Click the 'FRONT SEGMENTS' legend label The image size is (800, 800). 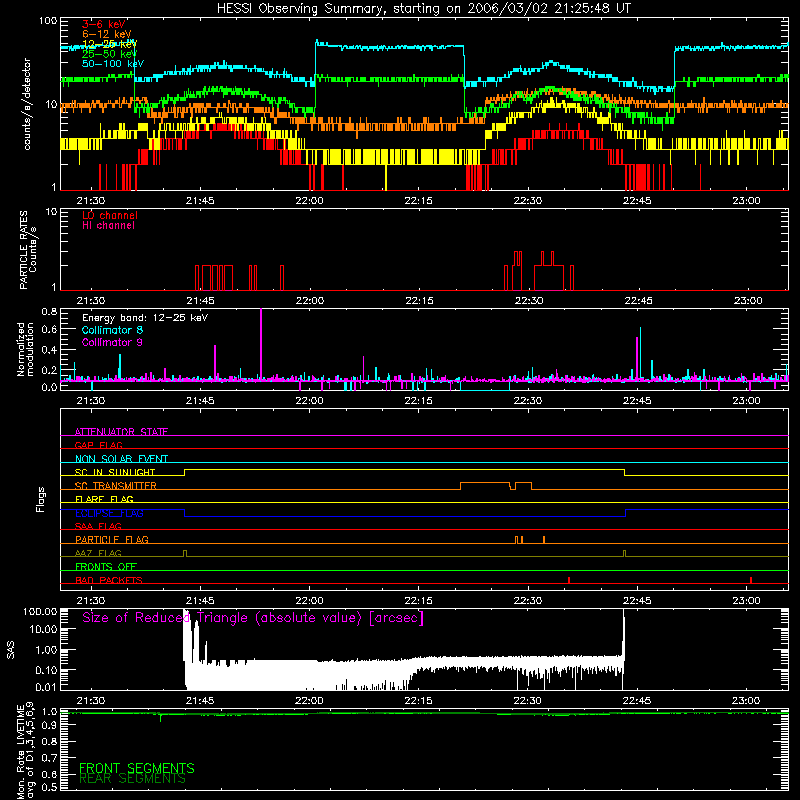tap(137, 768)
